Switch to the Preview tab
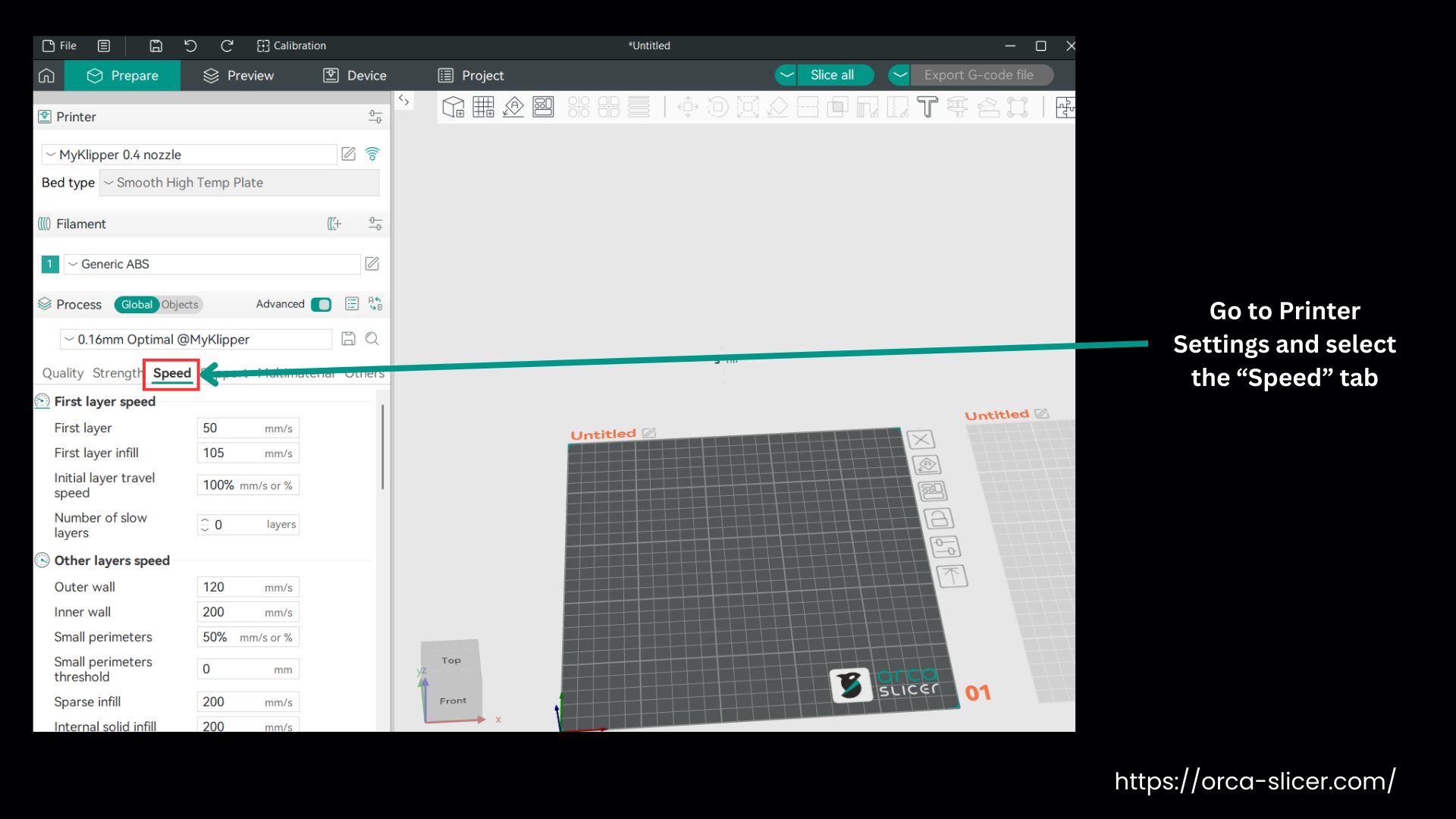The width and height of the screenshot is (1456, 819). [x=239, y=75]
